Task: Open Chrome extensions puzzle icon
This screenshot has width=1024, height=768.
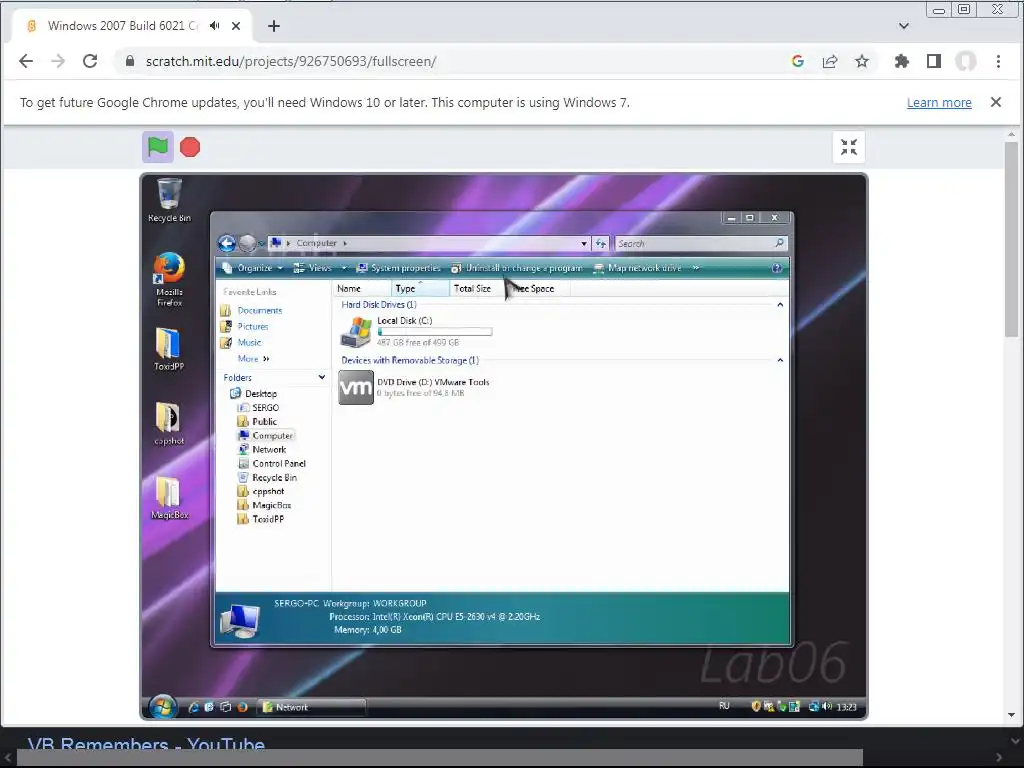Action: 902,61
